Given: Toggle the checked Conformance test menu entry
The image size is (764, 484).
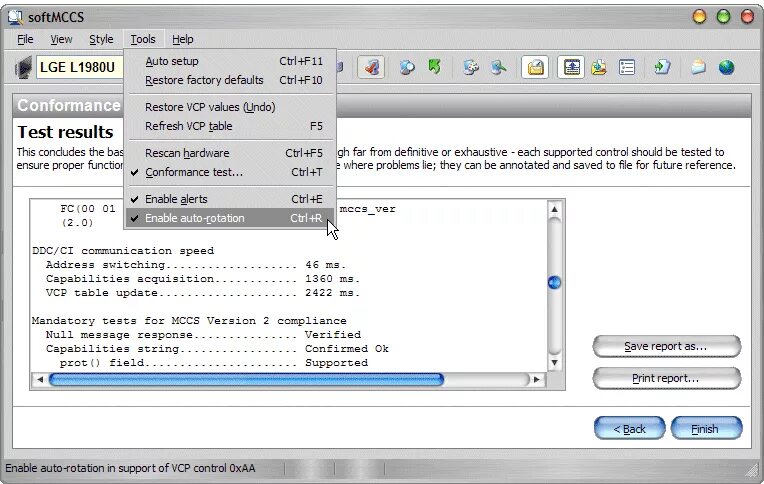Looking at the screenshot, I should tap(230, 172).
